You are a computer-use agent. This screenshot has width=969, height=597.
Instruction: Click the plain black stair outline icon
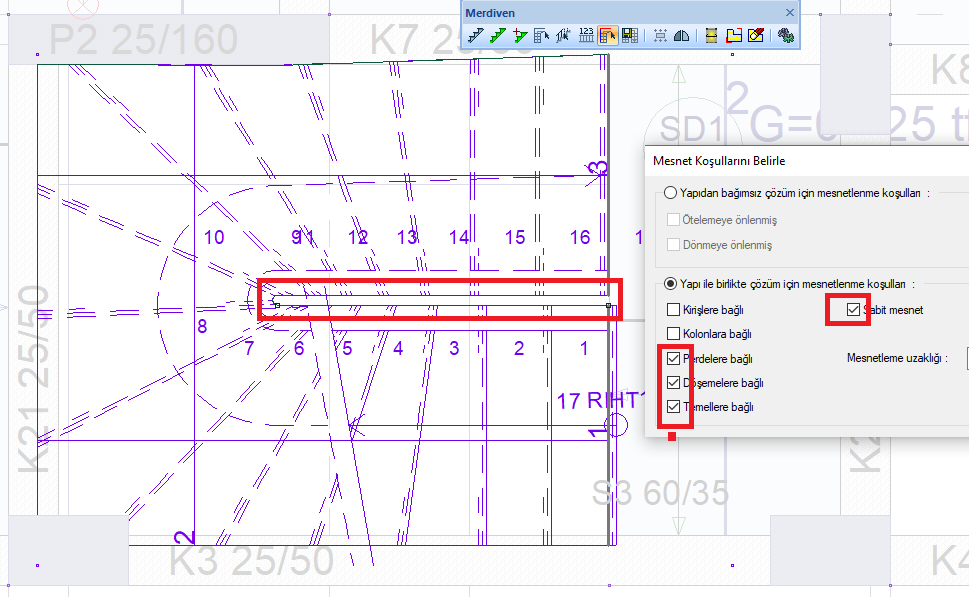pyautogui.click(x=476, y=36)
